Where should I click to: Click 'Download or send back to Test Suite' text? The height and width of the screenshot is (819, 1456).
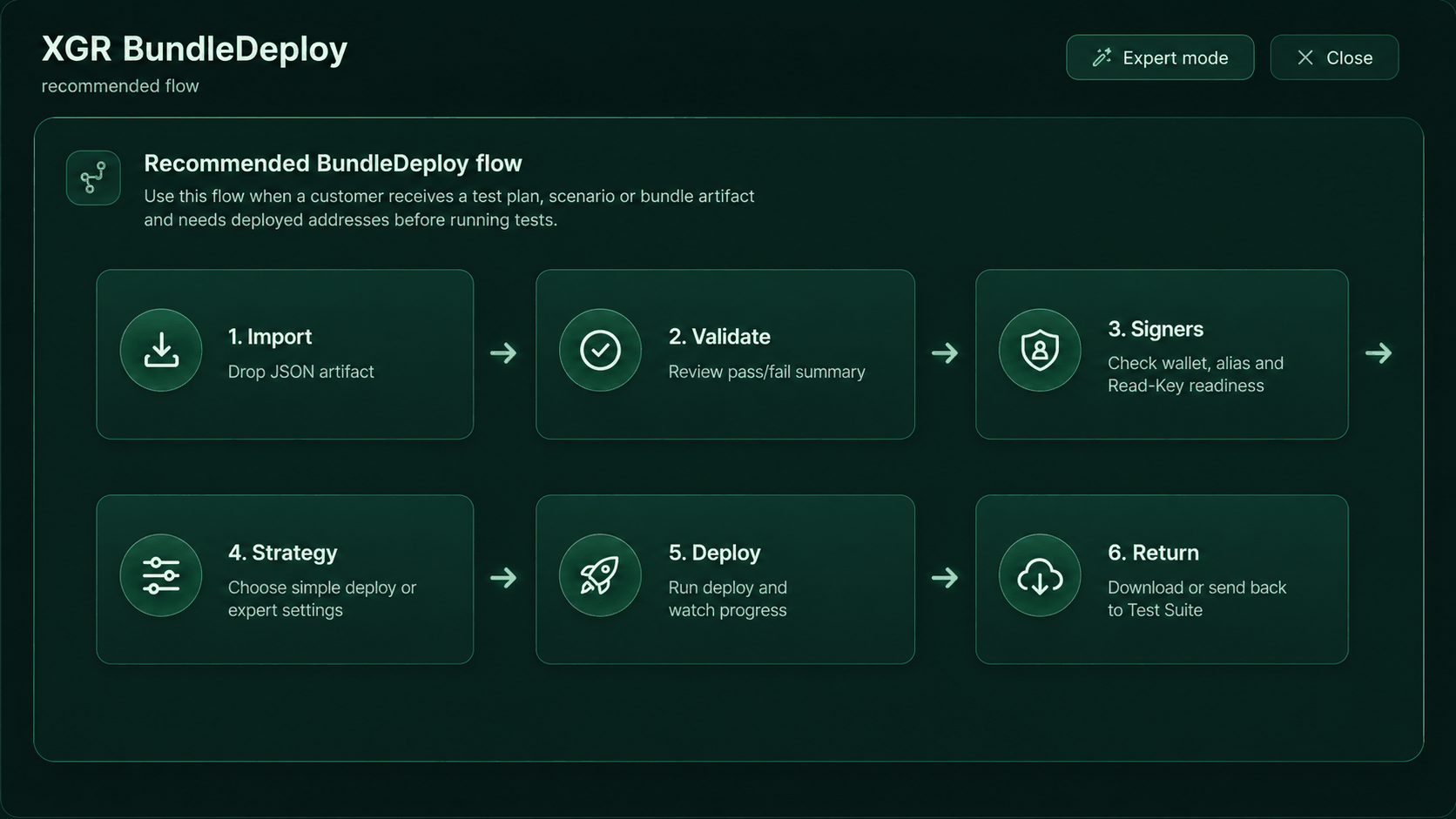point(1196,599)
